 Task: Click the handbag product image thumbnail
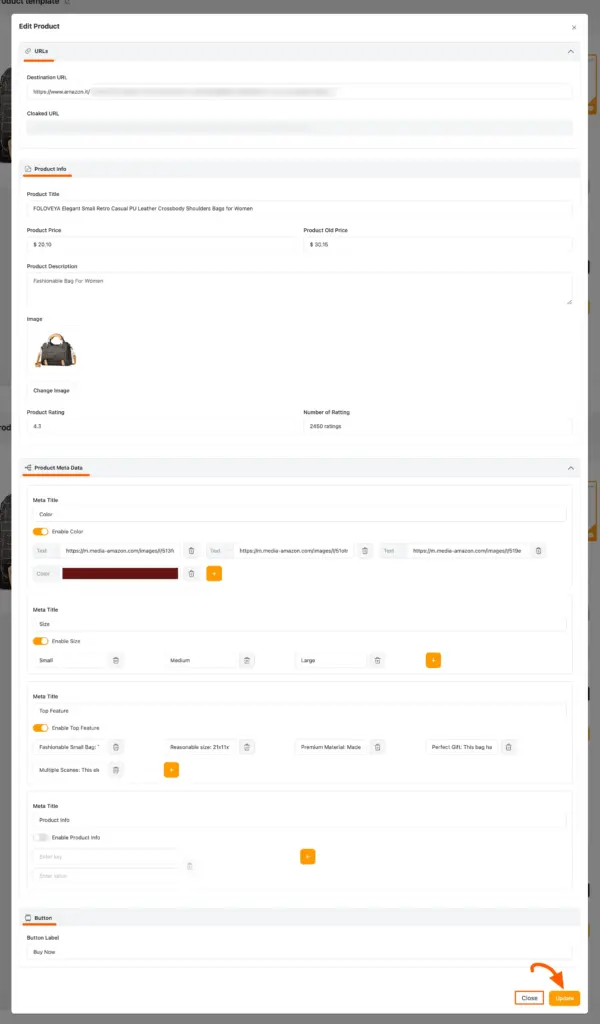tap(55, 349)
